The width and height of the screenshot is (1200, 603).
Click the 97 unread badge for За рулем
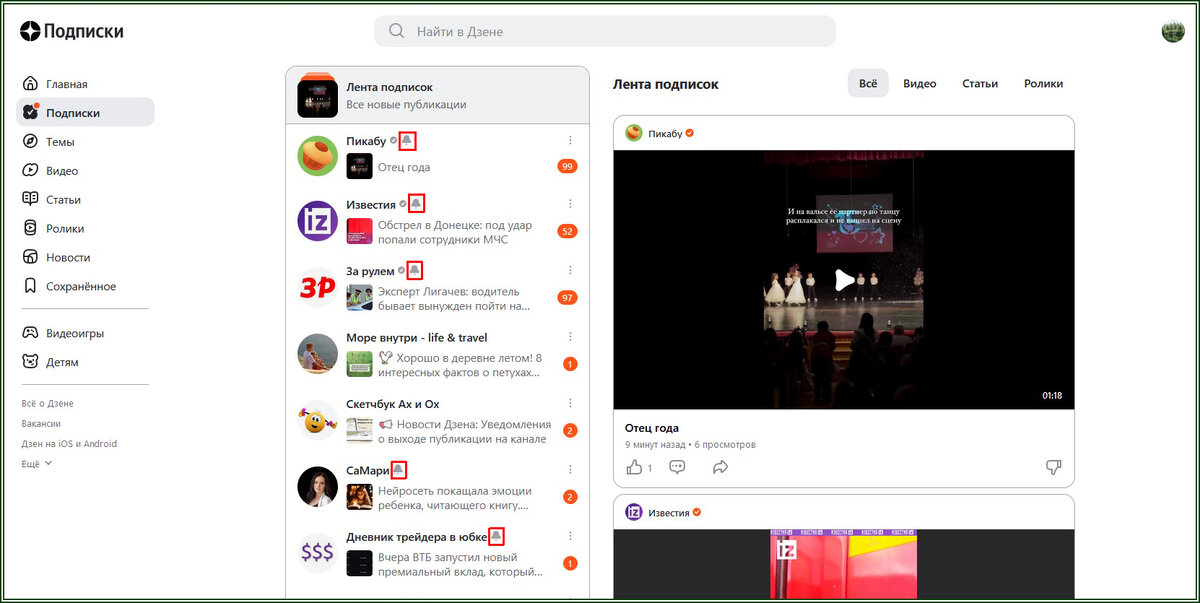click(568, 298)
